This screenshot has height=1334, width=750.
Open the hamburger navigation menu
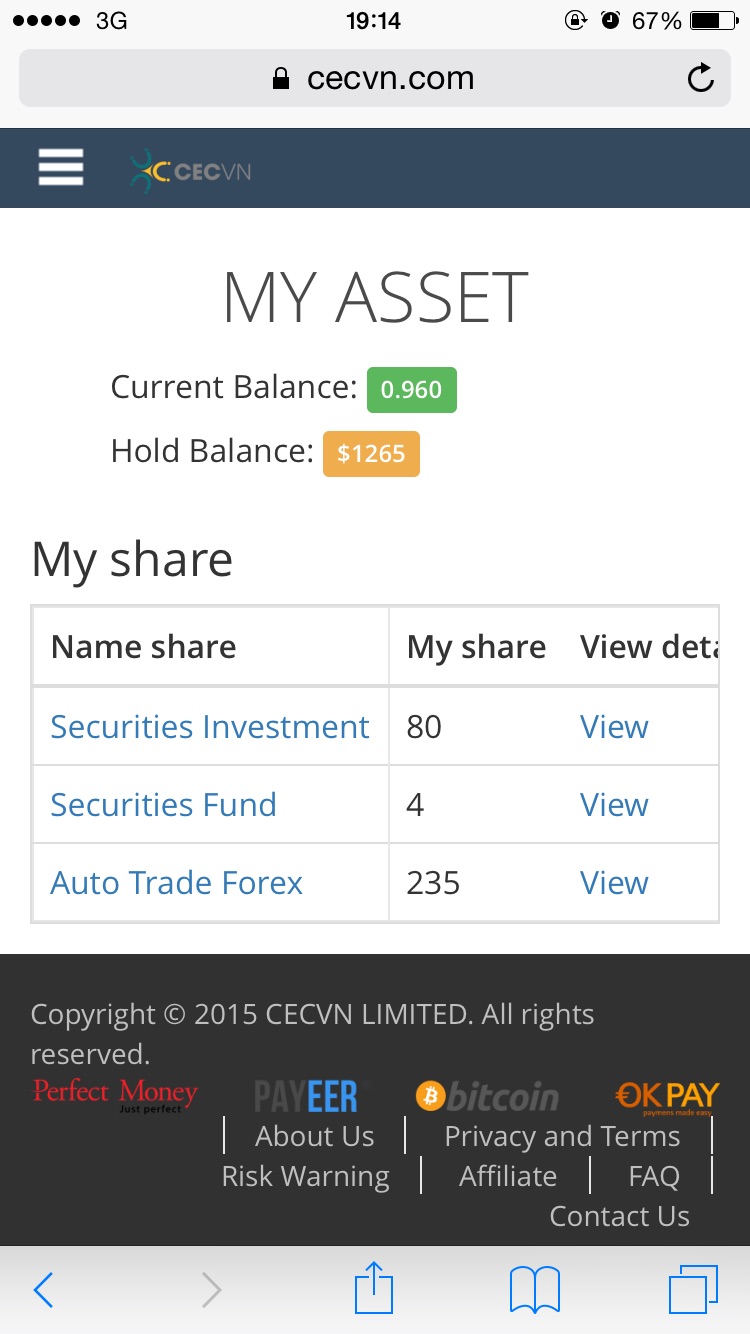coord(61,167)
